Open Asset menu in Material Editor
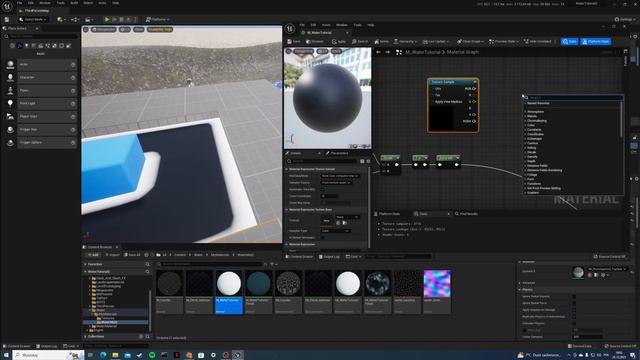 pos(326,25)
